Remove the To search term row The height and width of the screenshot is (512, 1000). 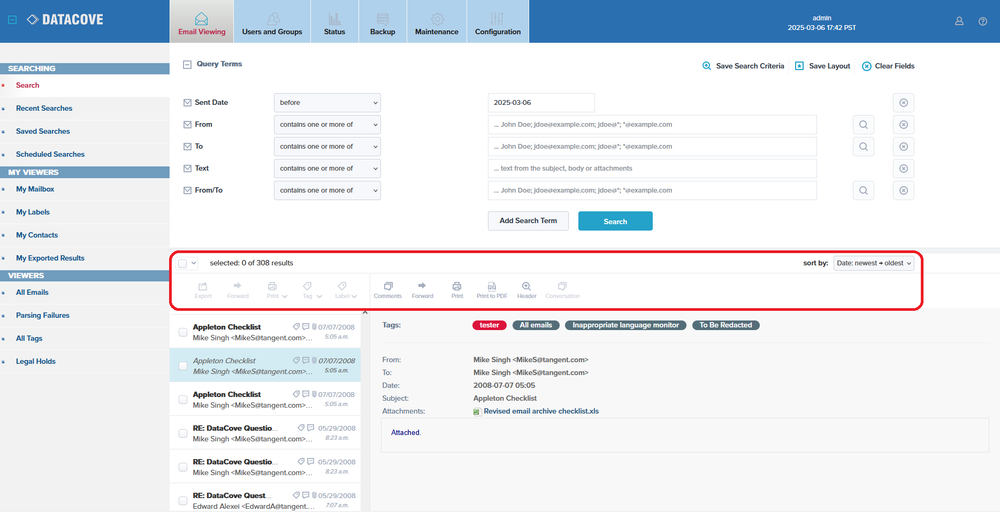click(903, 147)
